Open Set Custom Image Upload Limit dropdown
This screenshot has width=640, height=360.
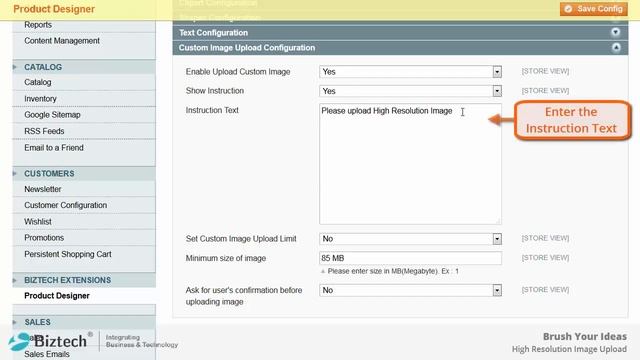pyautogui.click(x=410, y=239)
